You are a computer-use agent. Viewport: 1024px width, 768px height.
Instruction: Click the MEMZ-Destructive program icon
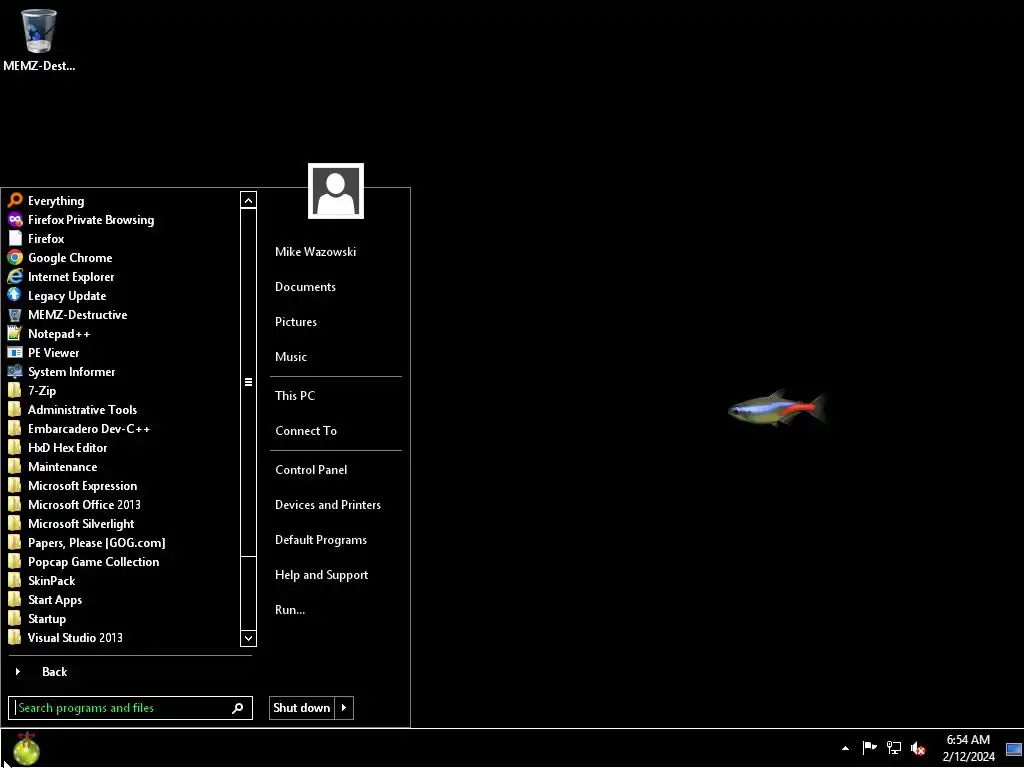click(15, 314)
